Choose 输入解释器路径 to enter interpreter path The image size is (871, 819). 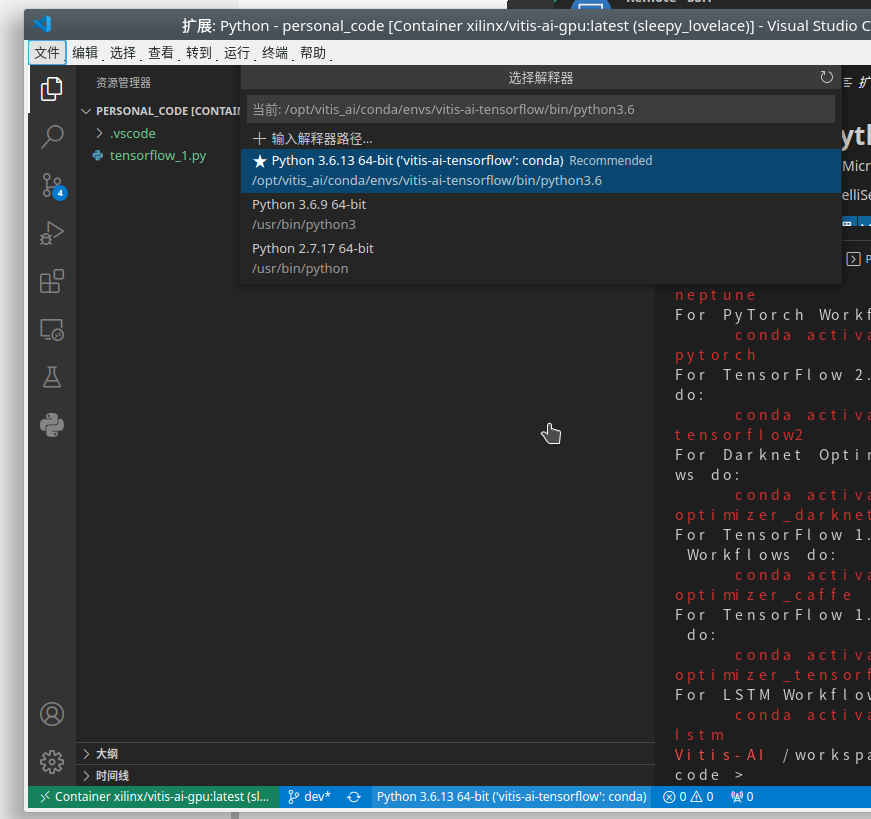(x=541, y=138)
